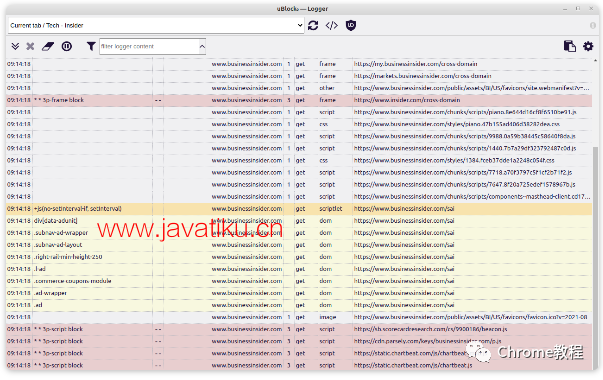Open the DOM inspector code icon
Screen dimensions: 603x380
[331, 25]
